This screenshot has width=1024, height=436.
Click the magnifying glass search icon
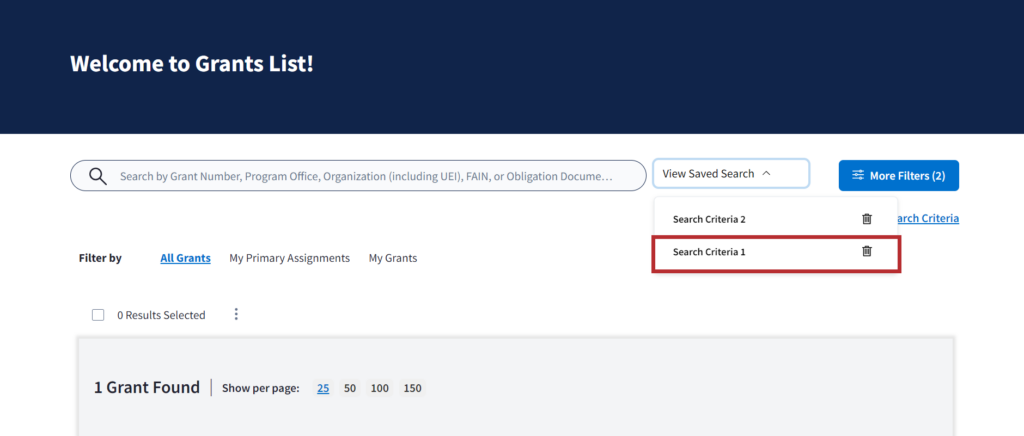click(98, 176)
